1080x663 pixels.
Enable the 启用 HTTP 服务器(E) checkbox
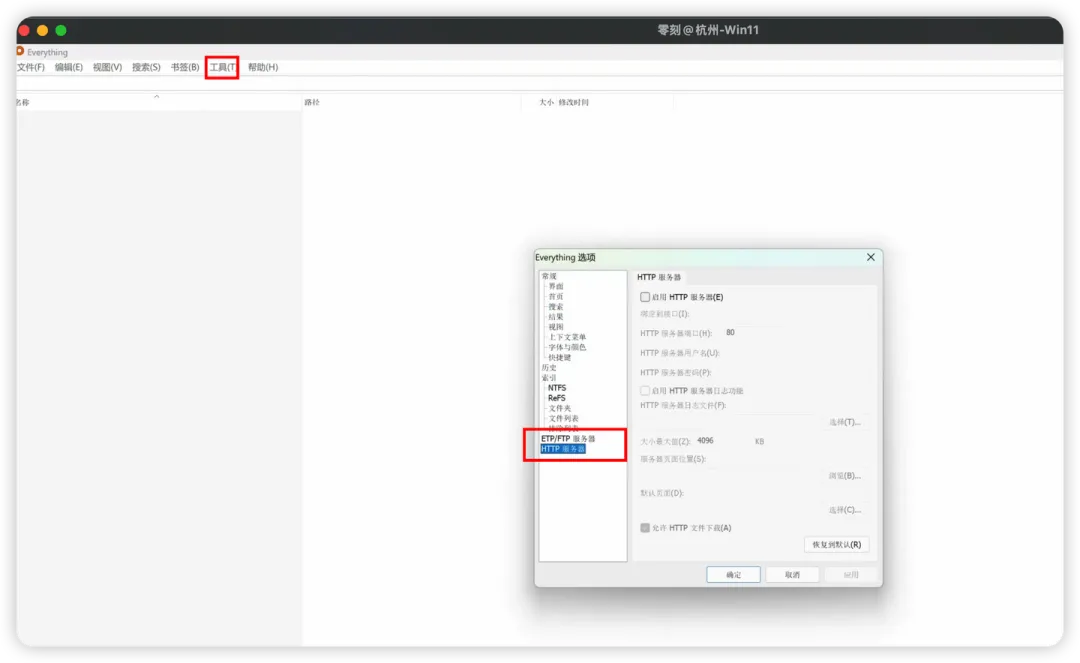[x=645, y=297]
